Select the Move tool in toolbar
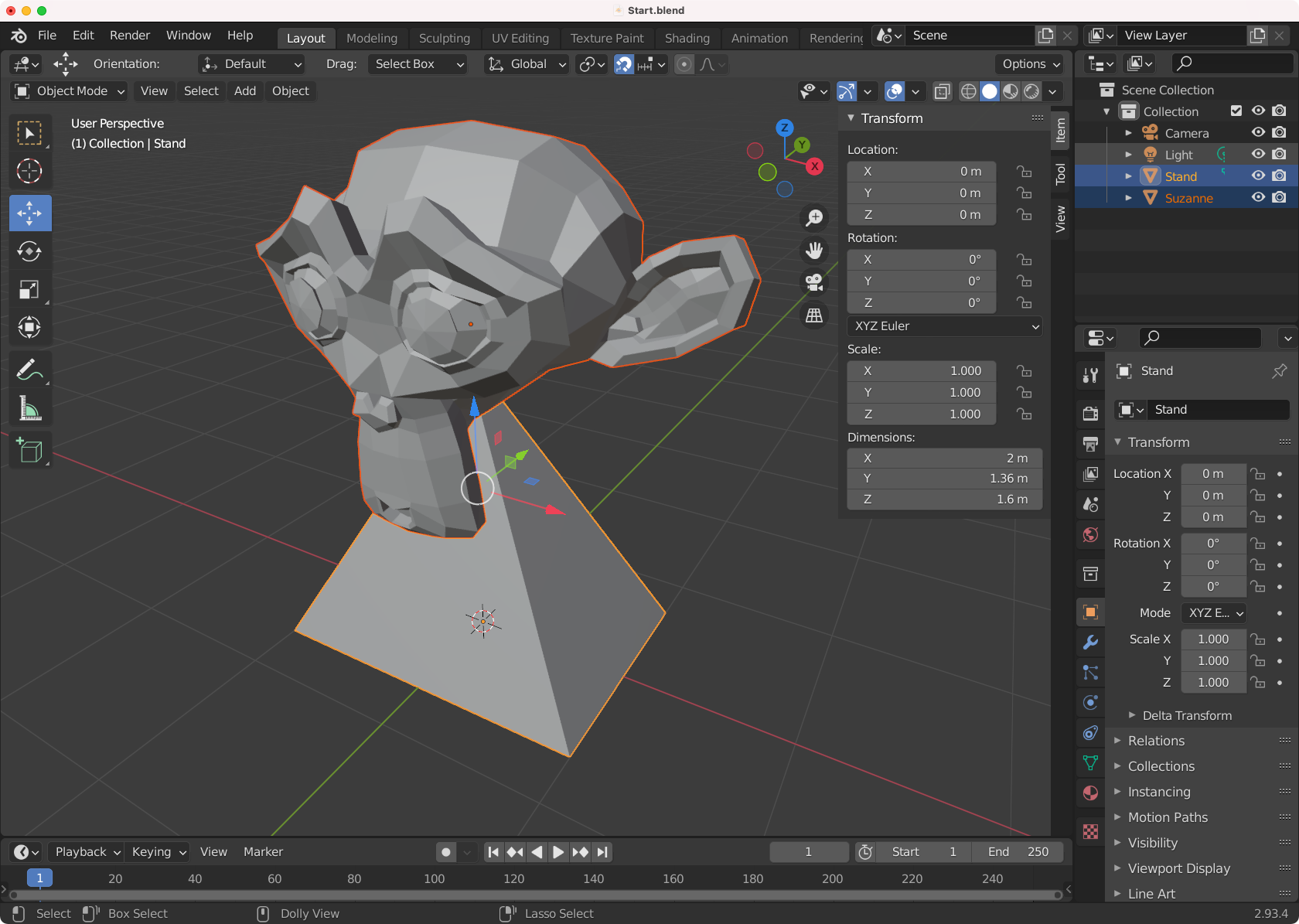Viewport: 1299px width, 924px height. 29,213
